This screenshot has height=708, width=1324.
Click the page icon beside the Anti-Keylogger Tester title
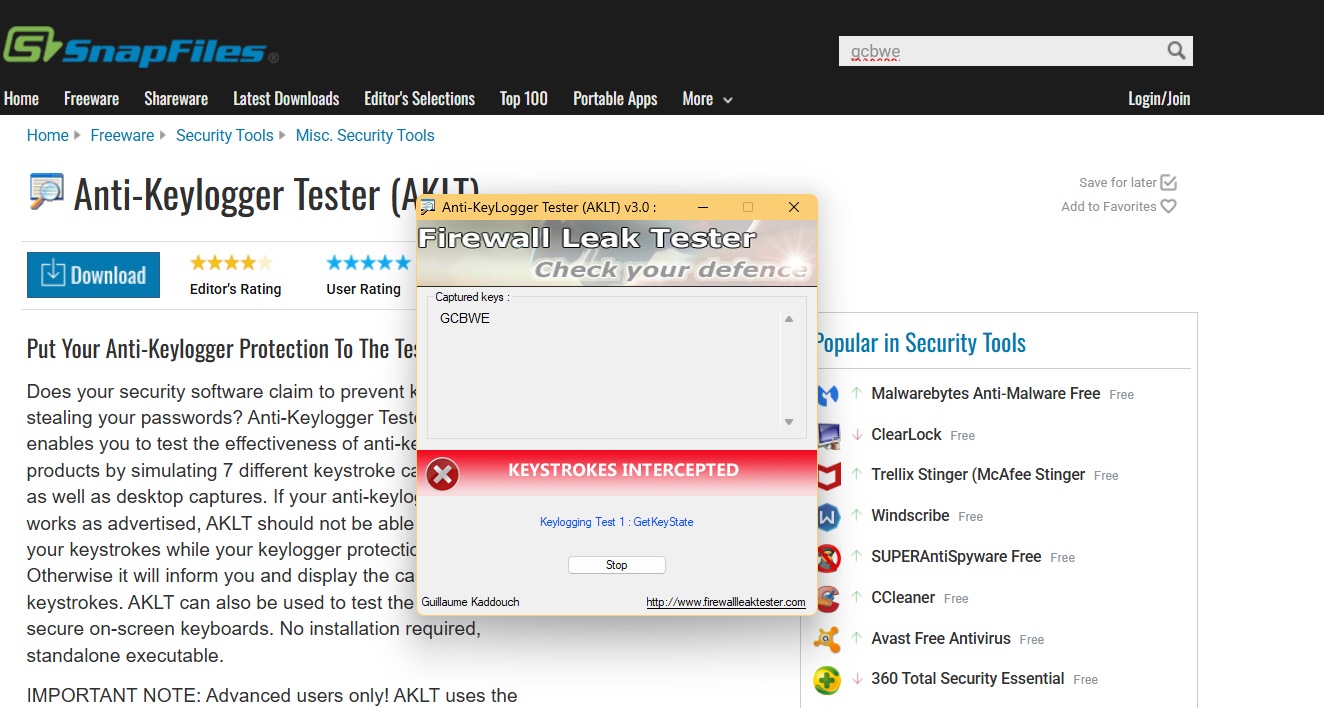coord(46,192)
